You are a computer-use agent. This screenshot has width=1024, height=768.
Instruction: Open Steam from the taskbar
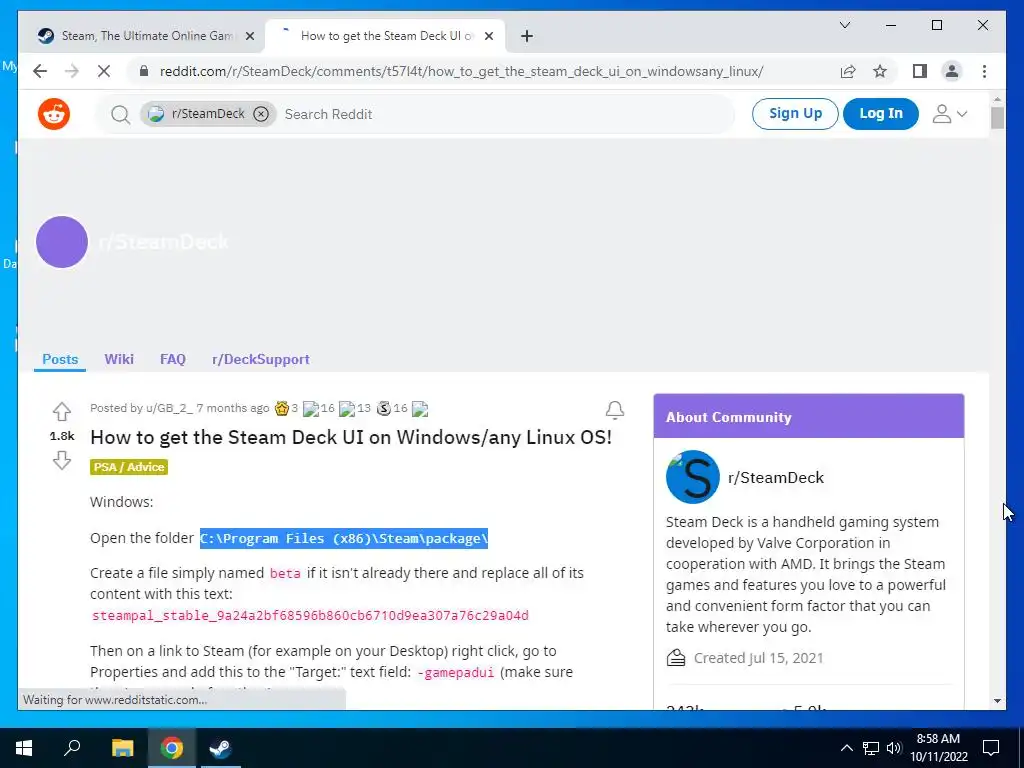click(x=220, y=748)
